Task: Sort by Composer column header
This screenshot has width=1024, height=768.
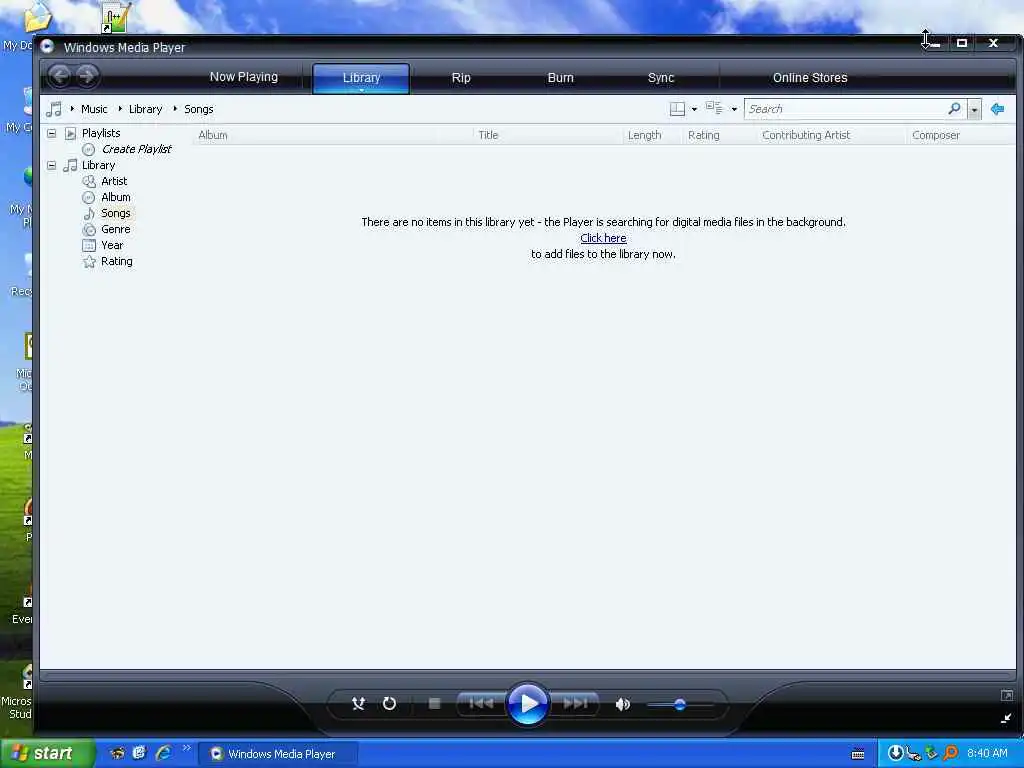Action: (936, 135)
